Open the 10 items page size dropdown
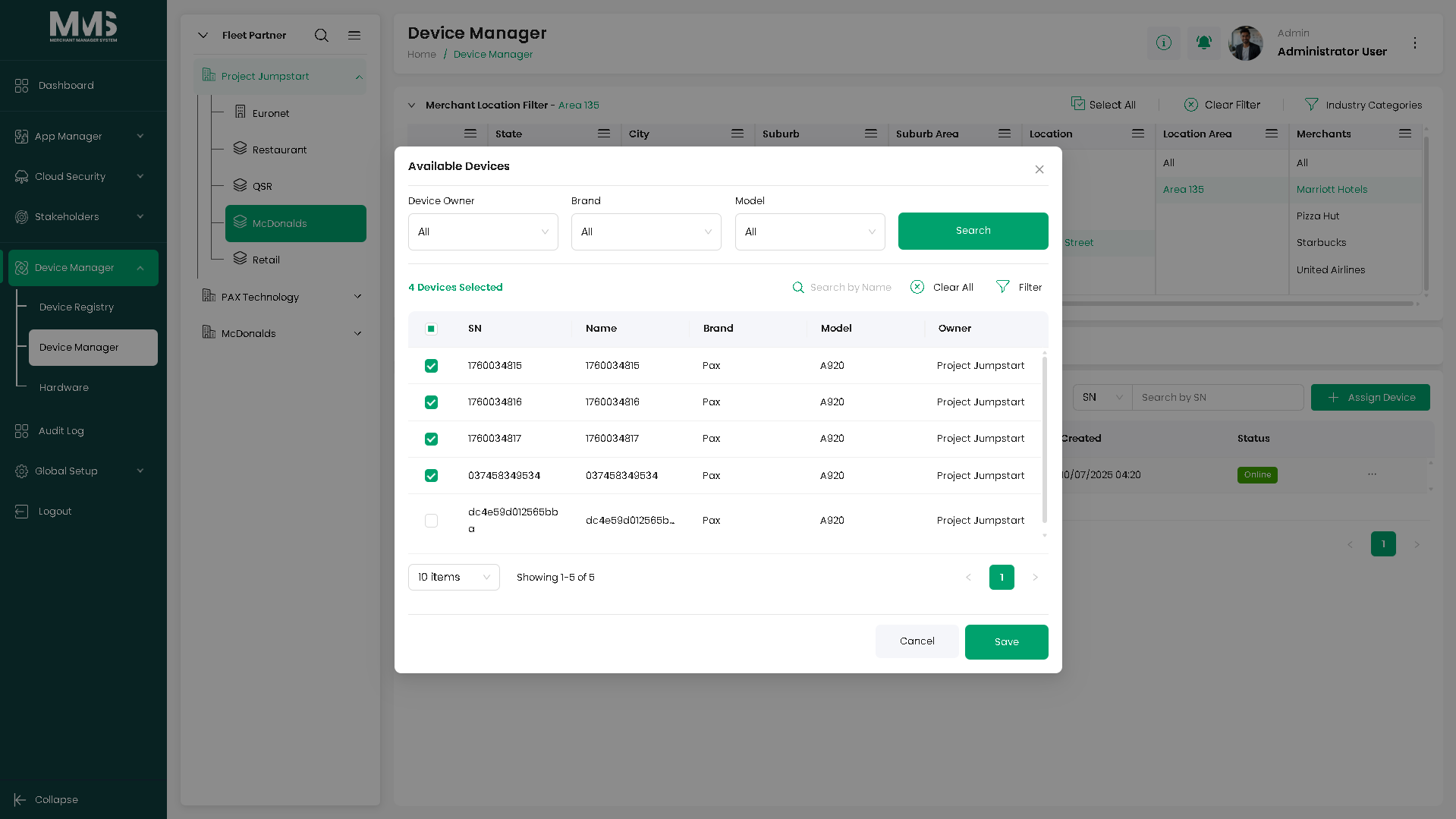 point(454,578)
